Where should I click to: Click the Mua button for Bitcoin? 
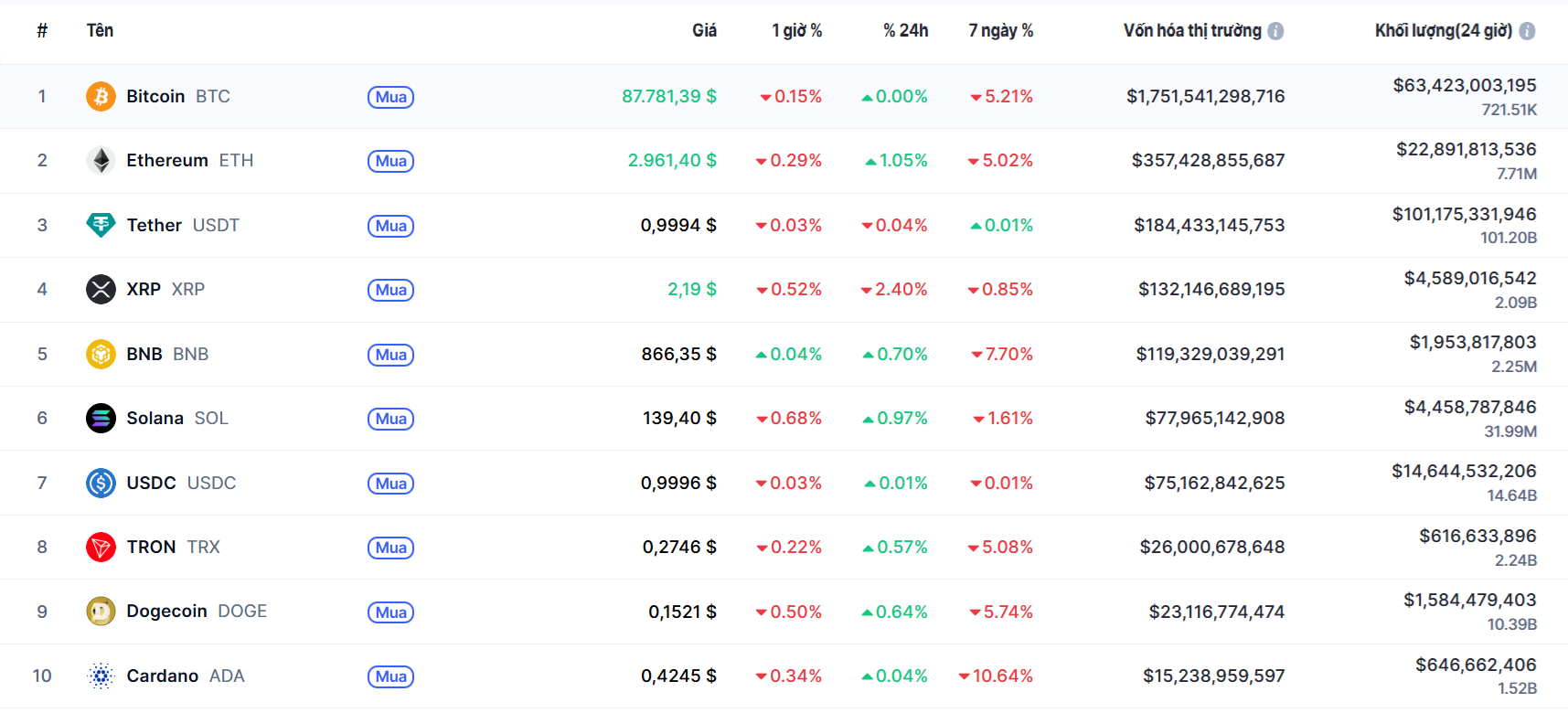[x=391, y=97]
